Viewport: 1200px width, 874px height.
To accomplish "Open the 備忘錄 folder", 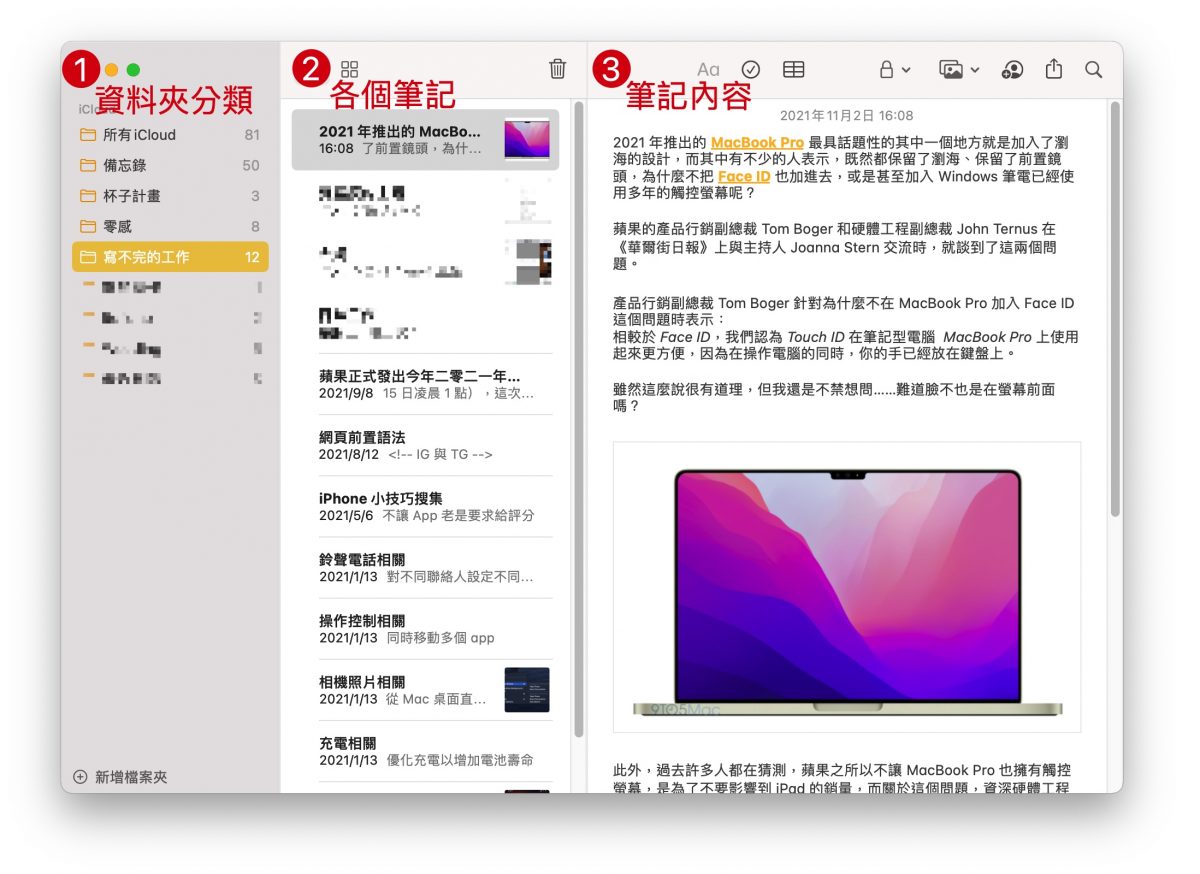I will click(x=170, y=165).
